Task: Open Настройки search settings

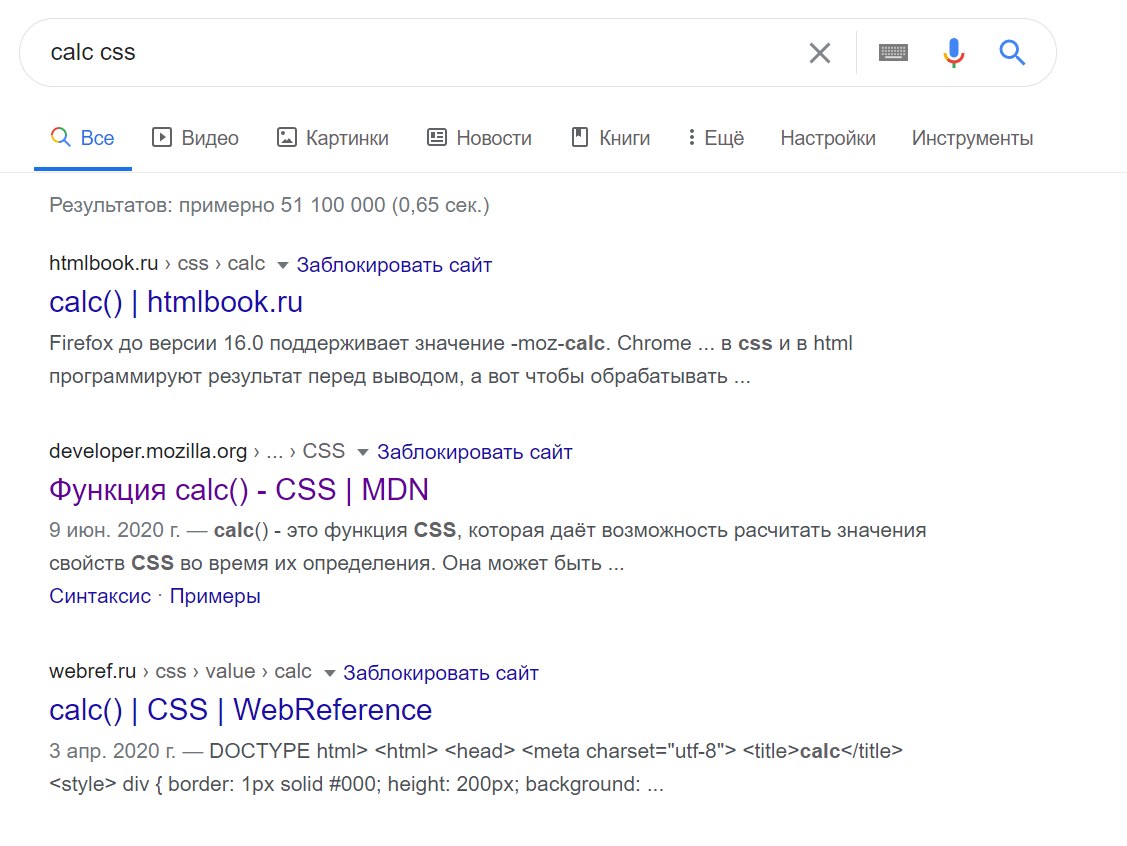Action: tap(828, 137)
